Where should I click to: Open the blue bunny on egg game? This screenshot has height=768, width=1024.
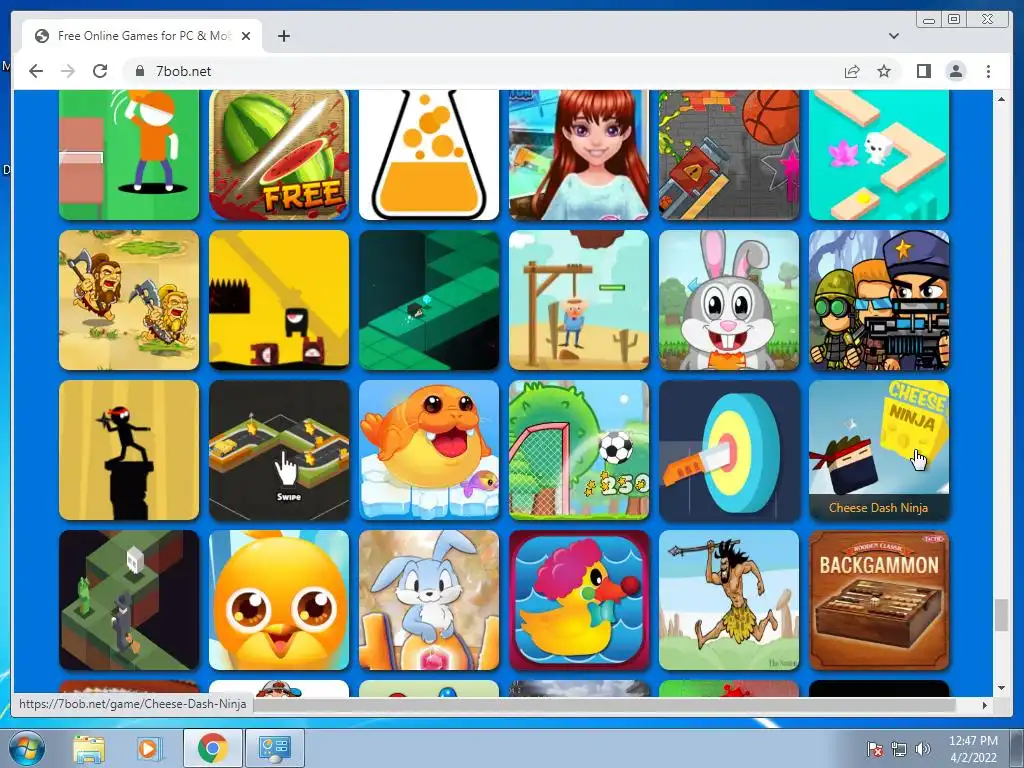coord(429,600)
